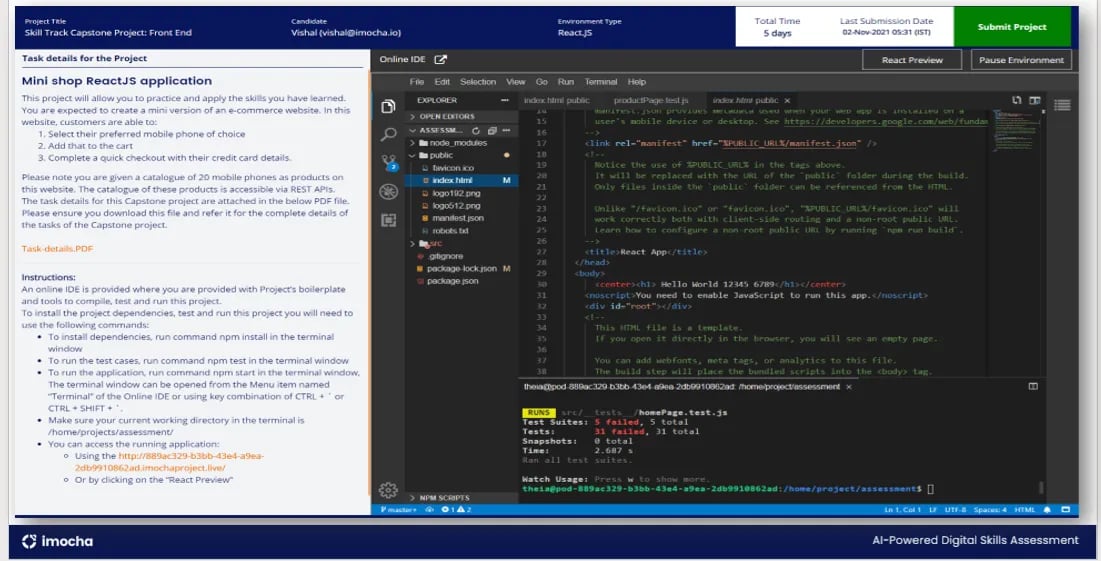Screen dimensions: 1101x561
Task: Click the HTML language mode in status bar
Action: pyautogui.click(x=1024, y=510)
